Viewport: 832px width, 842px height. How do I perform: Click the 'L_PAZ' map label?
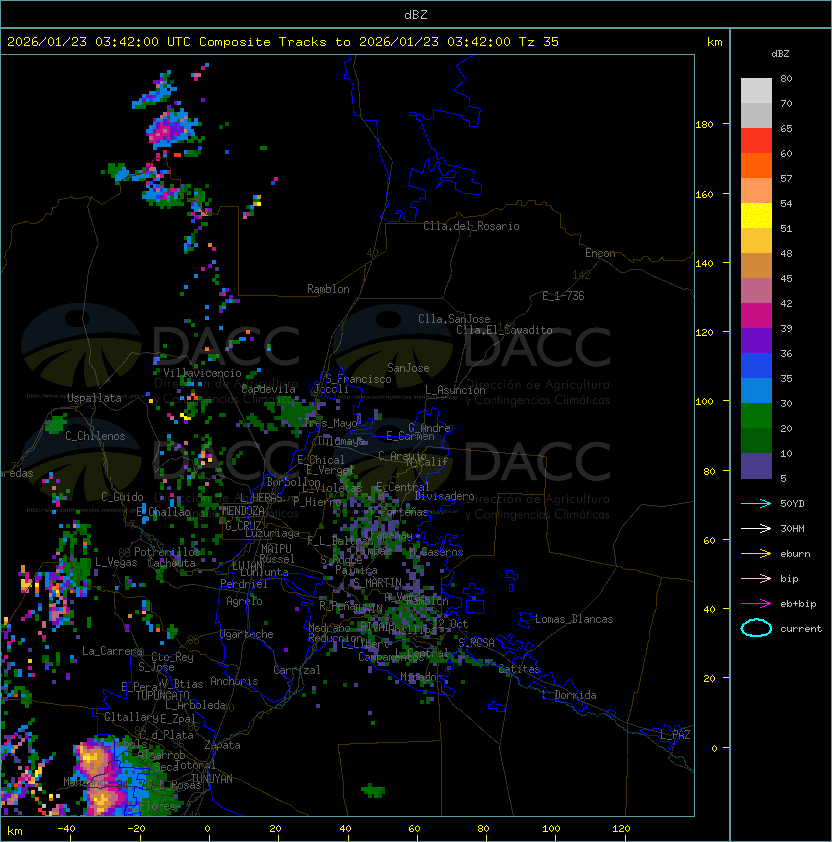pos(676,735)
